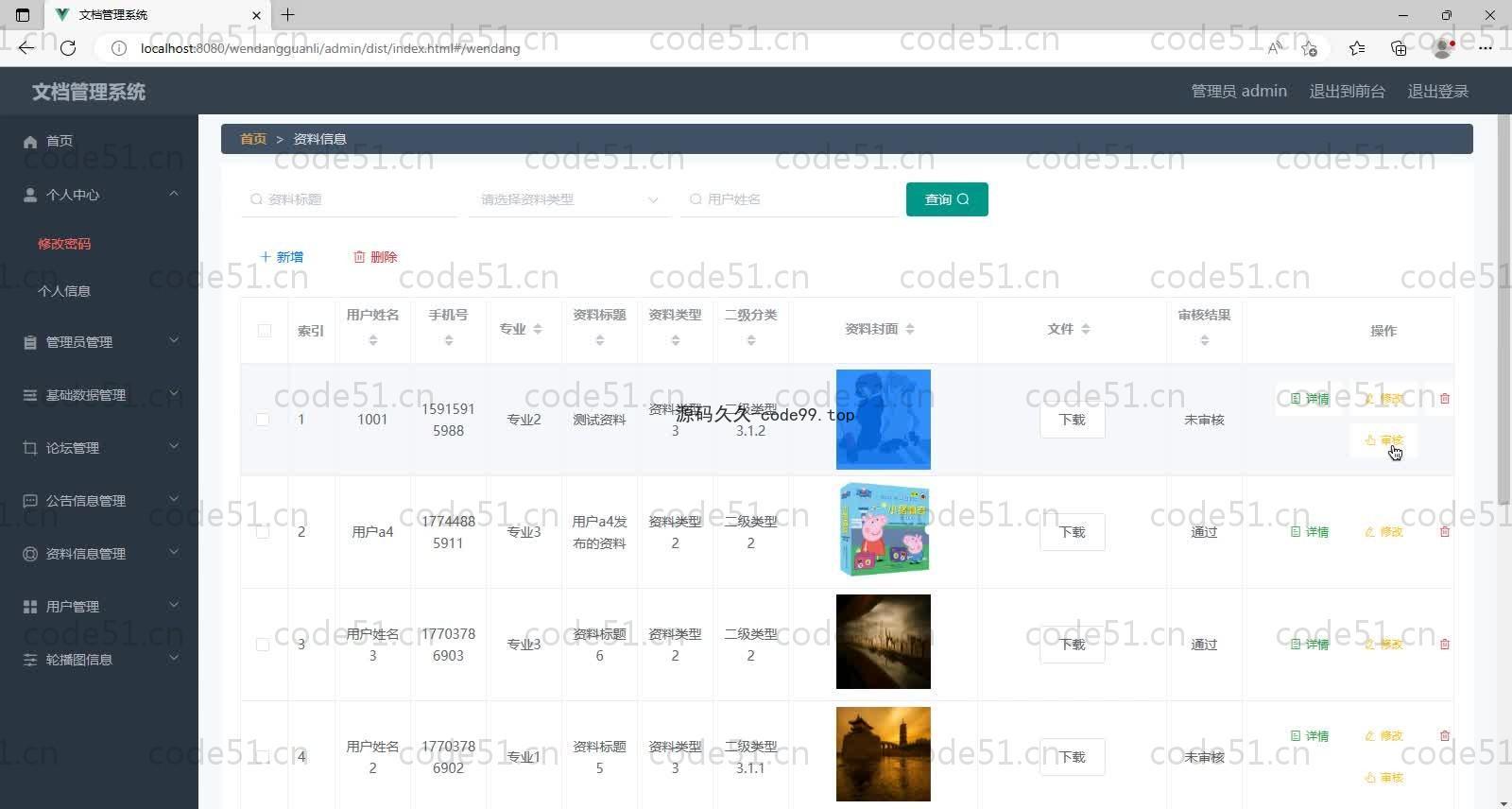Click the 论坛管理 crop icon
The height and width of the screenshot is (809, 1512).
(x=30, y=448)
